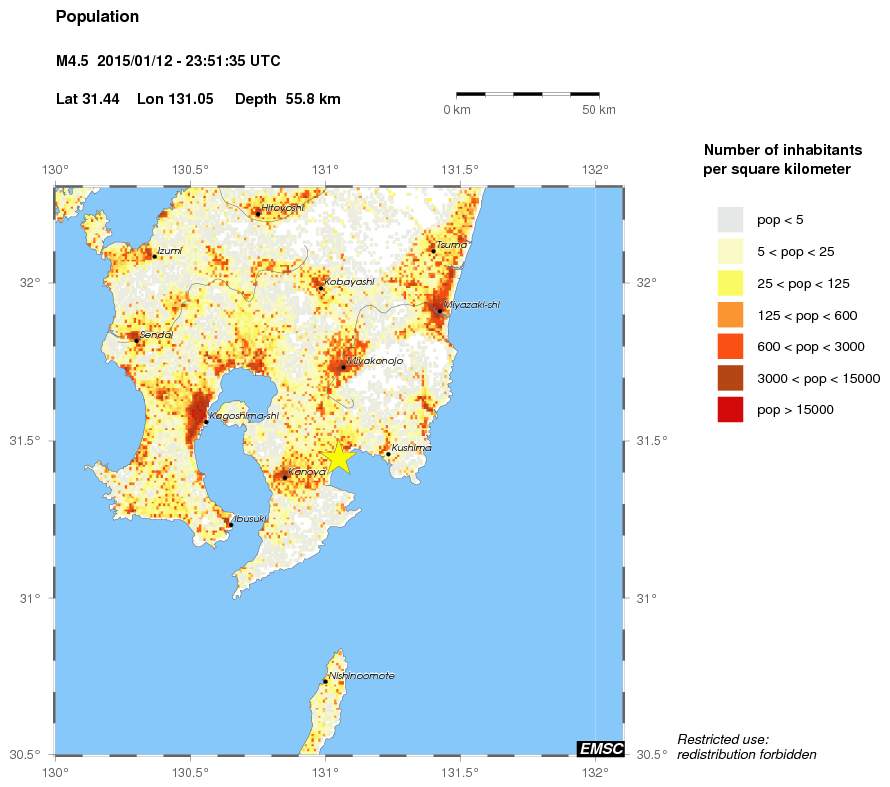Click the 0-50 km scale bar
Viewport: 890px width, 787px height.
(528, 96)
